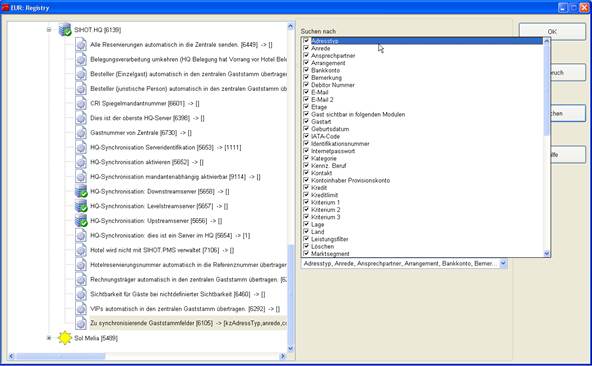
Task: Toggle the IATA-Code checkbox
Action: (x=306, y=136)
